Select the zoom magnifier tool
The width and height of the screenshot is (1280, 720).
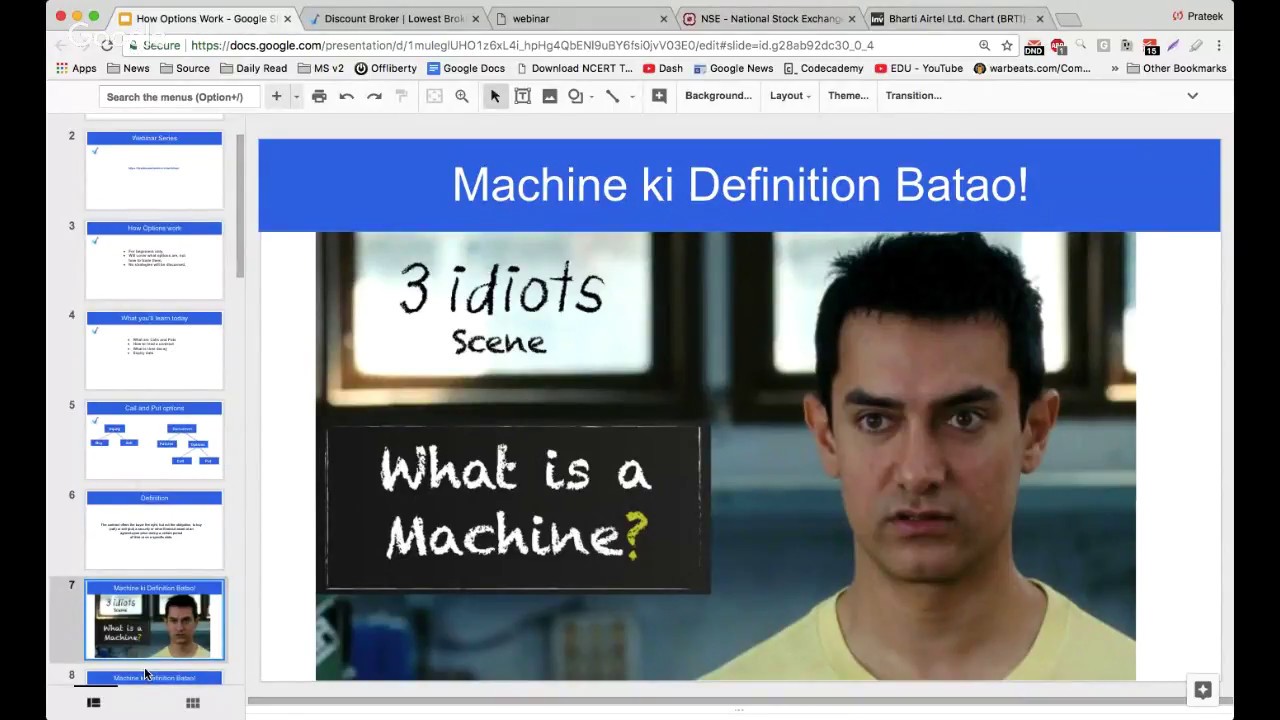point(462,96)
